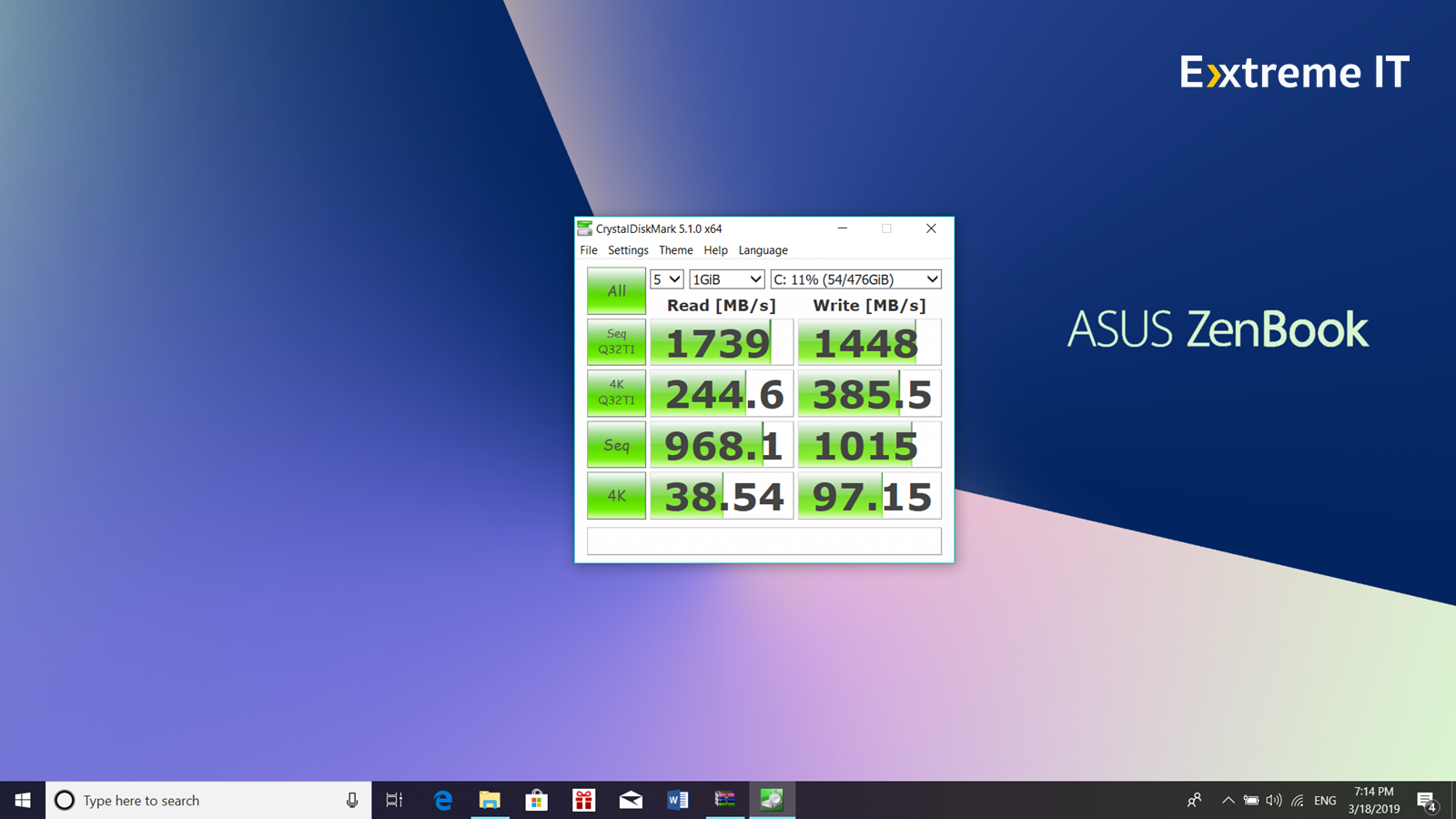
Task: Open the Mail app from the taskbar
Action: 631,800
